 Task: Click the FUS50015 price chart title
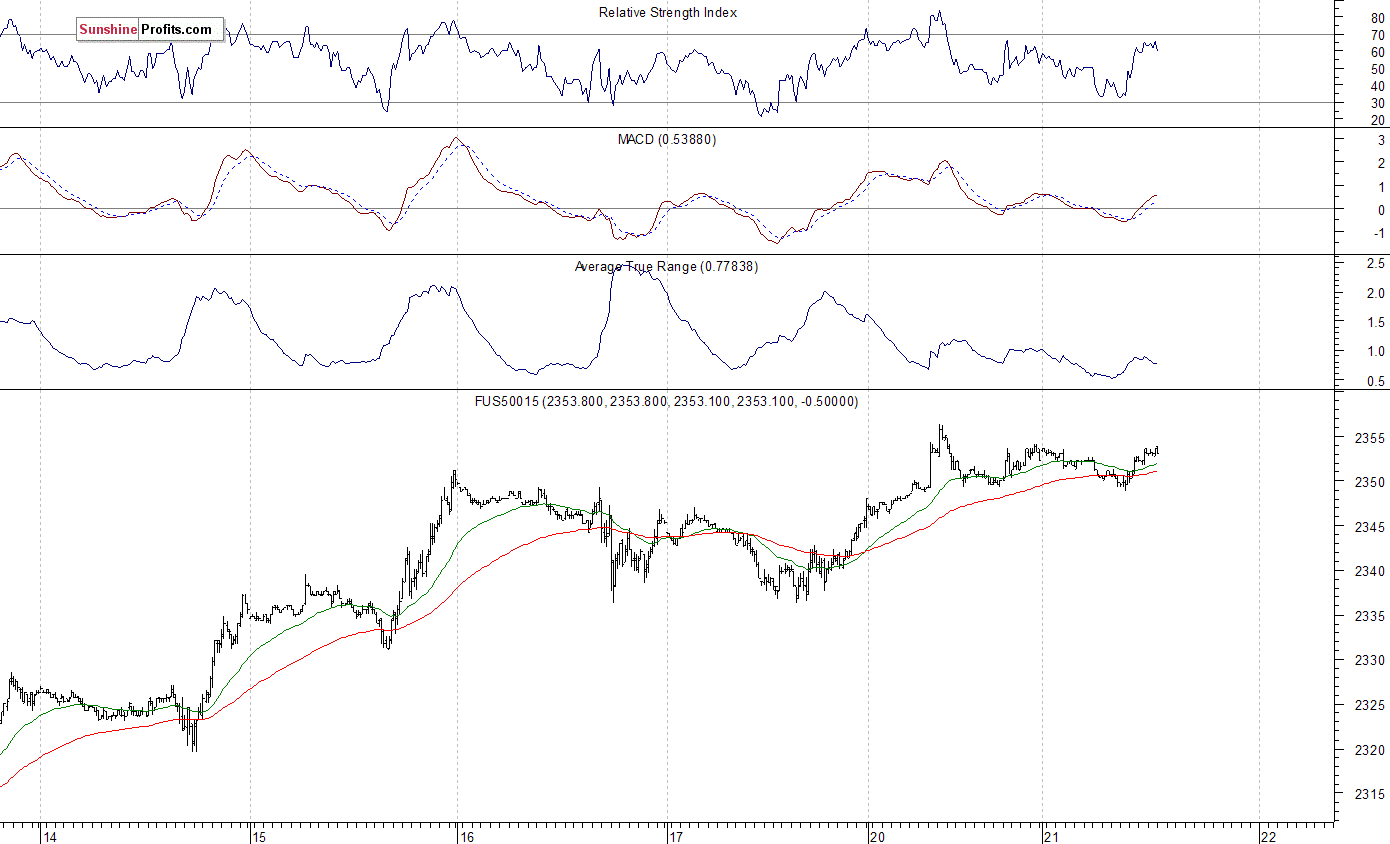point(666,401)
